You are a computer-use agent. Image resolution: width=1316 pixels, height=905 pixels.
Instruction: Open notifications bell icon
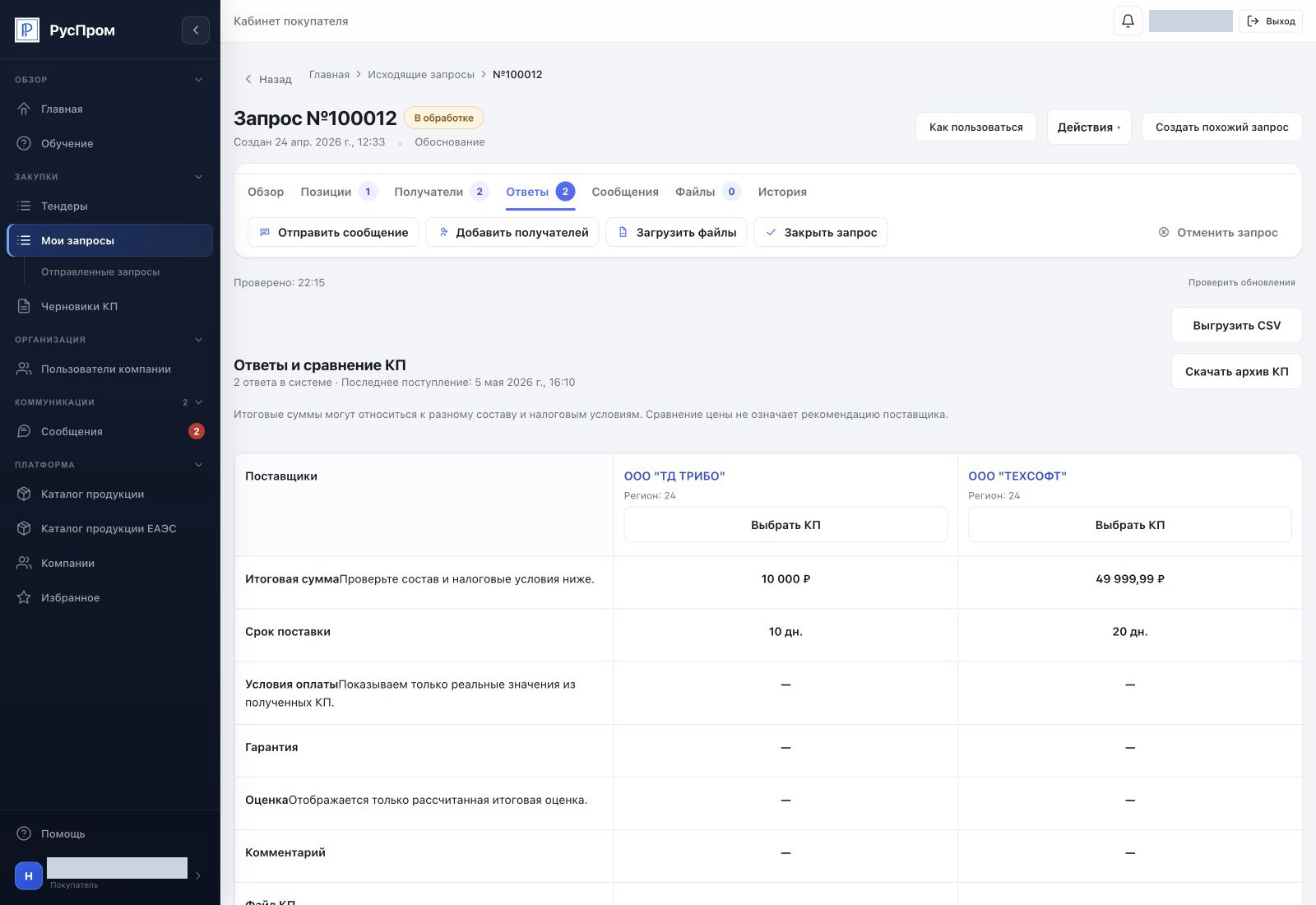1128,21
